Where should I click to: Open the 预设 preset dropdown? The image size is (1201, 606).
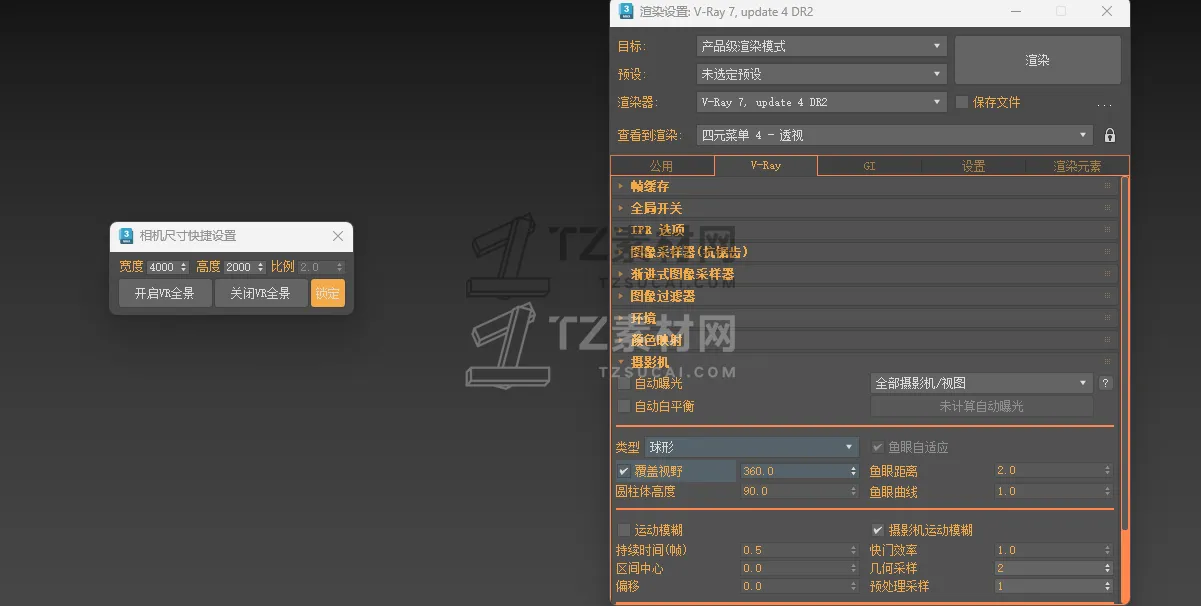821,74
